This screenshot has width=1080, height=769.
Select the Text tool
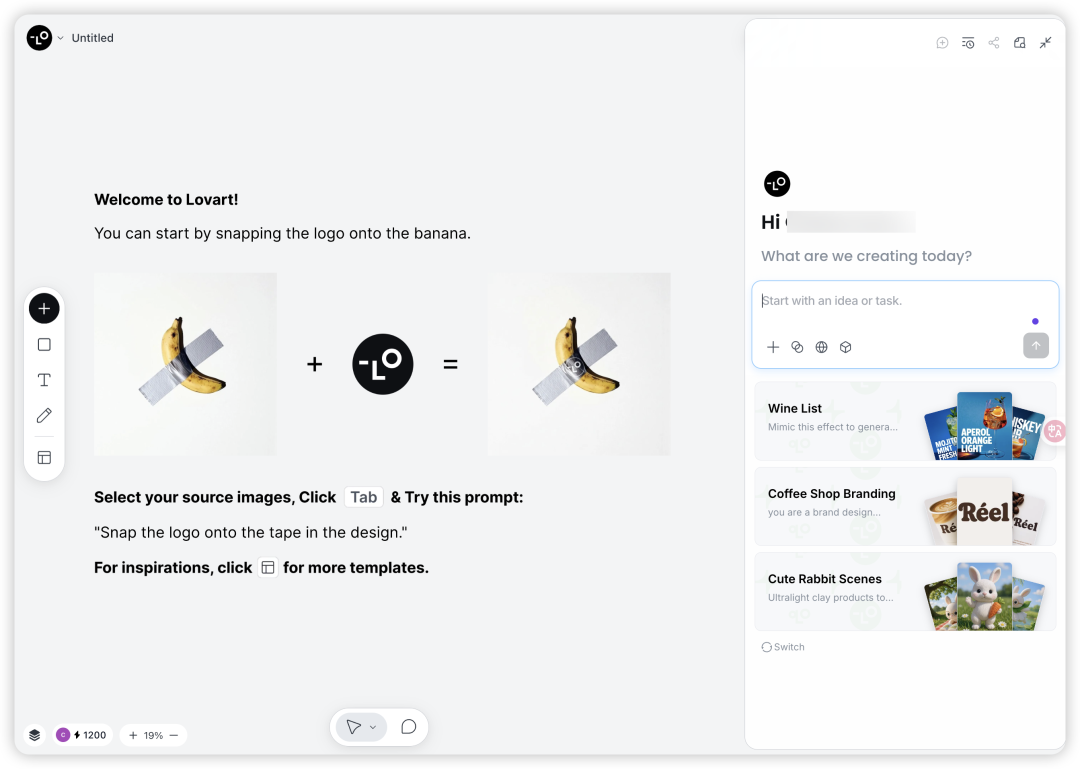click(x=44, y=380)
